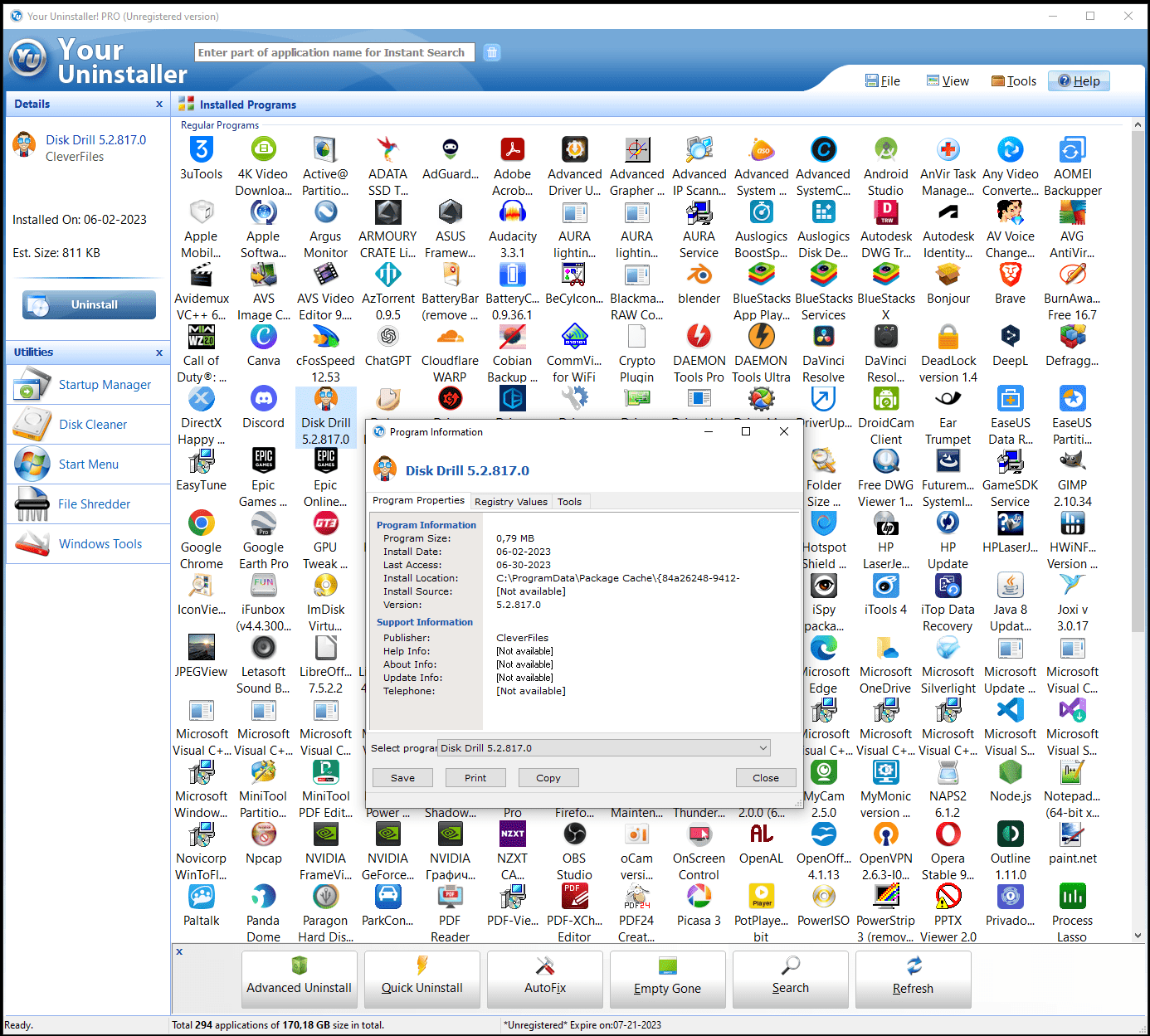Screen dimensions: 1150x1036
Task: Select the Epic Games Launcher icon
Action: (264, 461)
